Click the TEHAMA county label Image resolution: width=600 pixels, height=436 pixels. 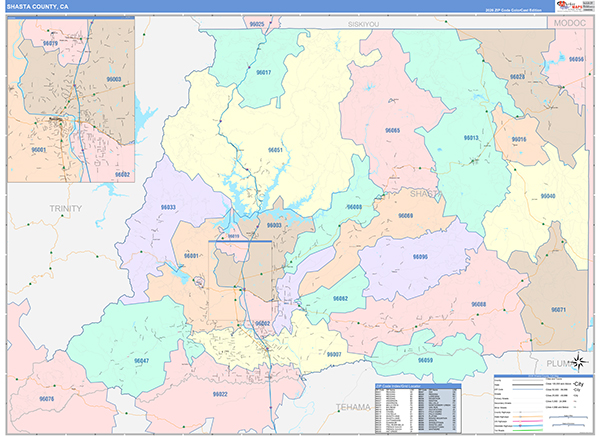point(352,407)
